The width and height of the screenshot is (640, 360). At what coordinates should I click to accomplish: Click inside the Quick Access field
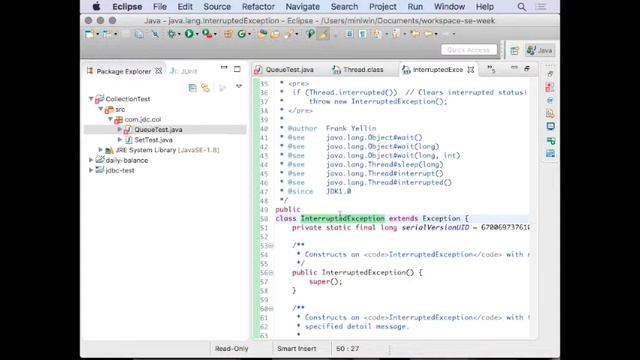pyautogui.click(x=469, y=50)
